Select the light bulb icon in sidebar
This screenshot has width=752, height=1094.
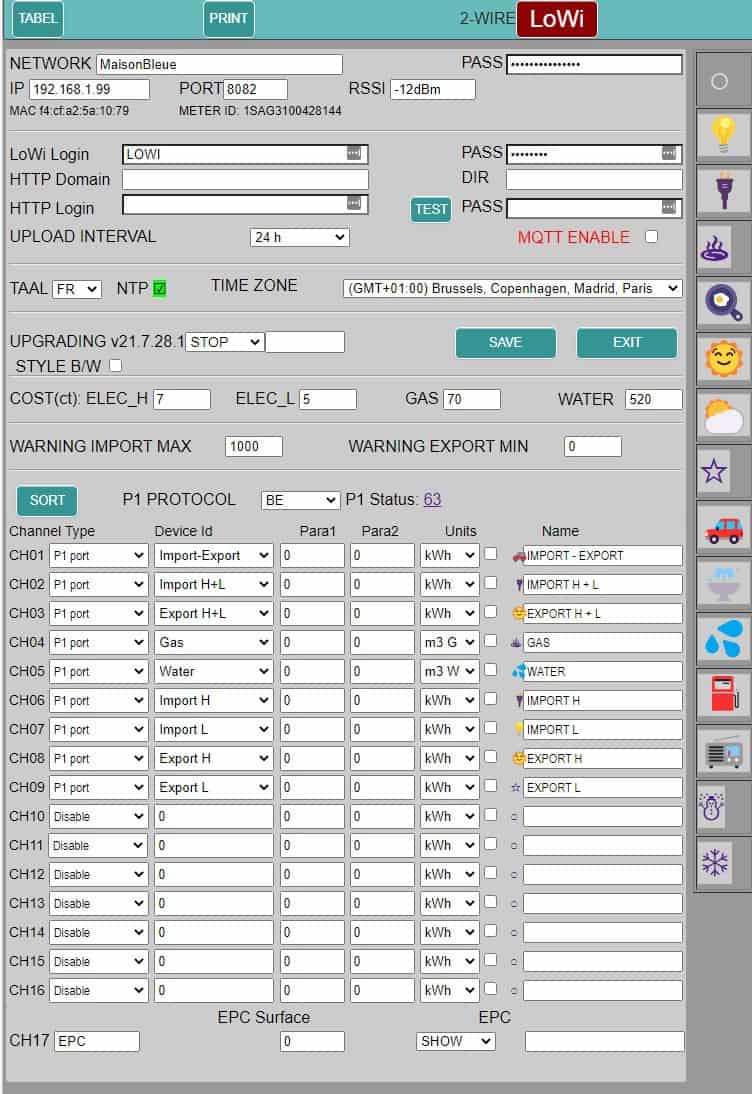[x=722, y=135]
